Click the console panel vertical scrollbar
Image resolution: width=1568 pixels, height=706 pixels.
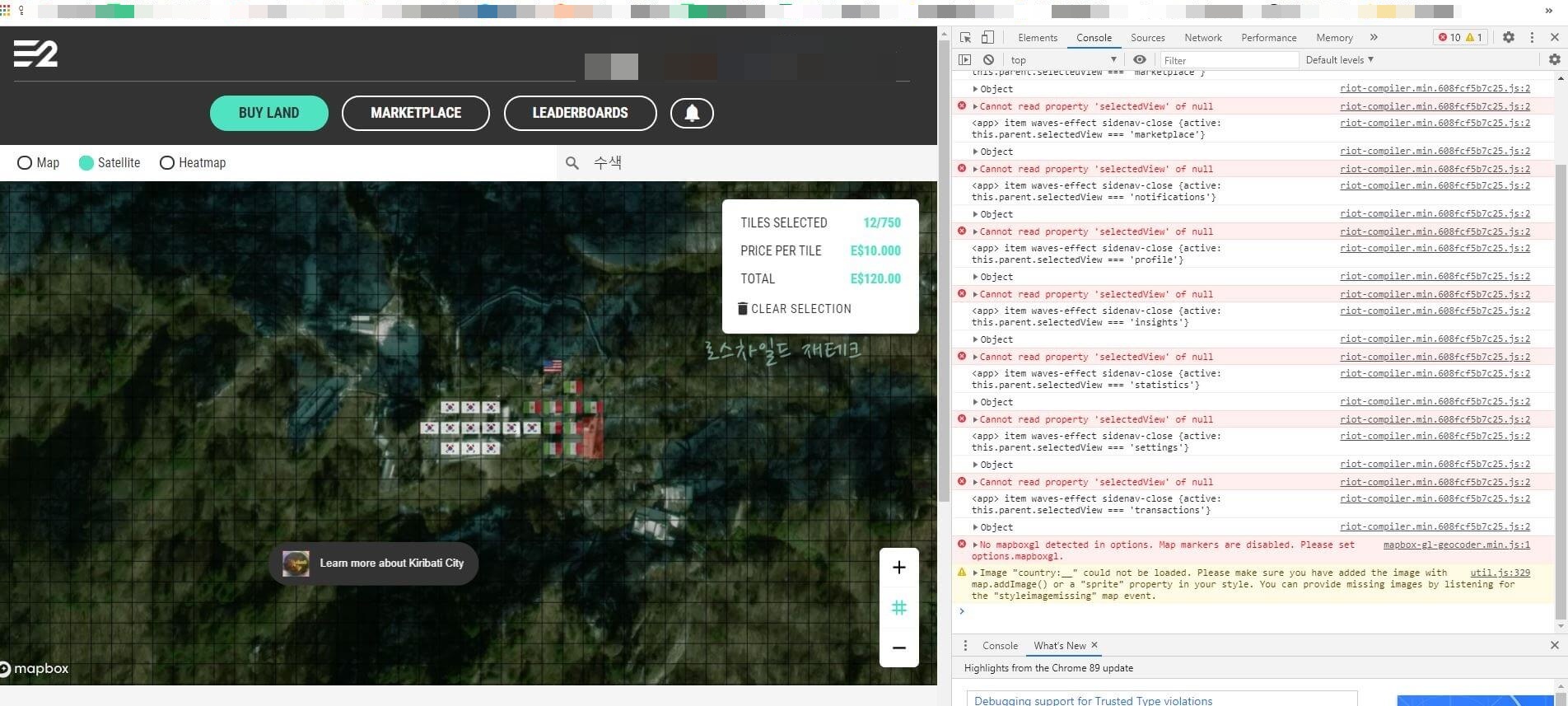pyautogui.click(x=1560, y=391)
